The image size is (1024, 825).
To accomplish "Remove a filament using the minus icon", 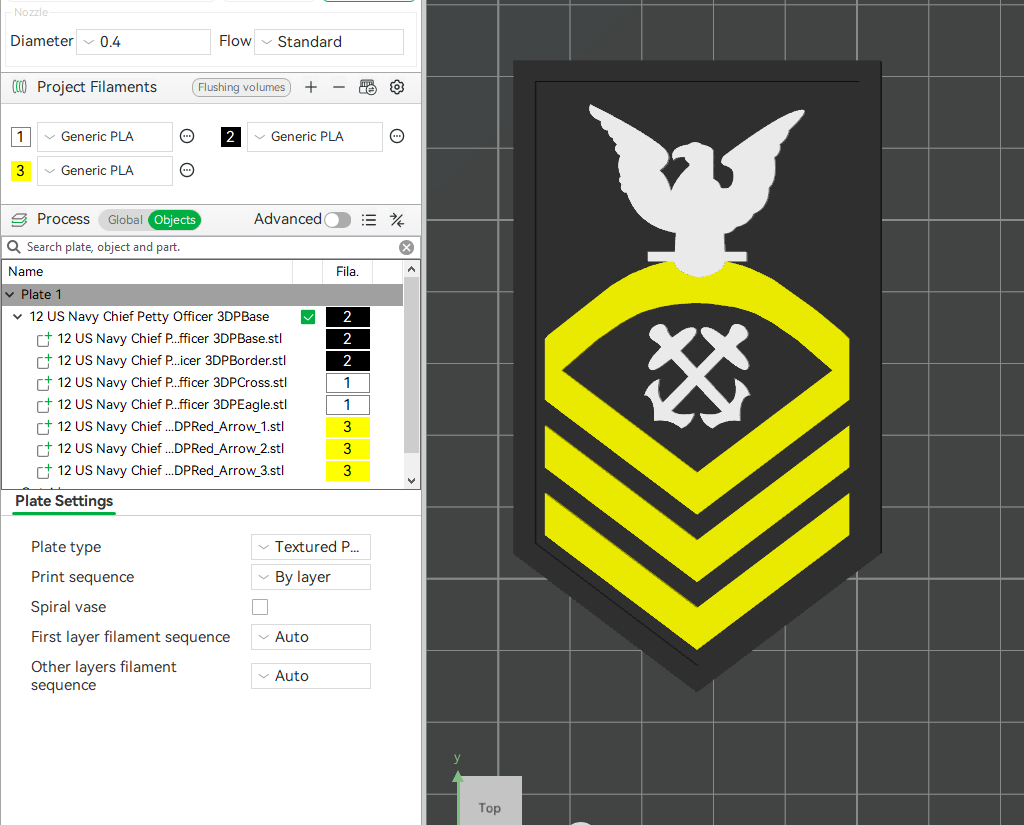I will click(x=339, y=87).
